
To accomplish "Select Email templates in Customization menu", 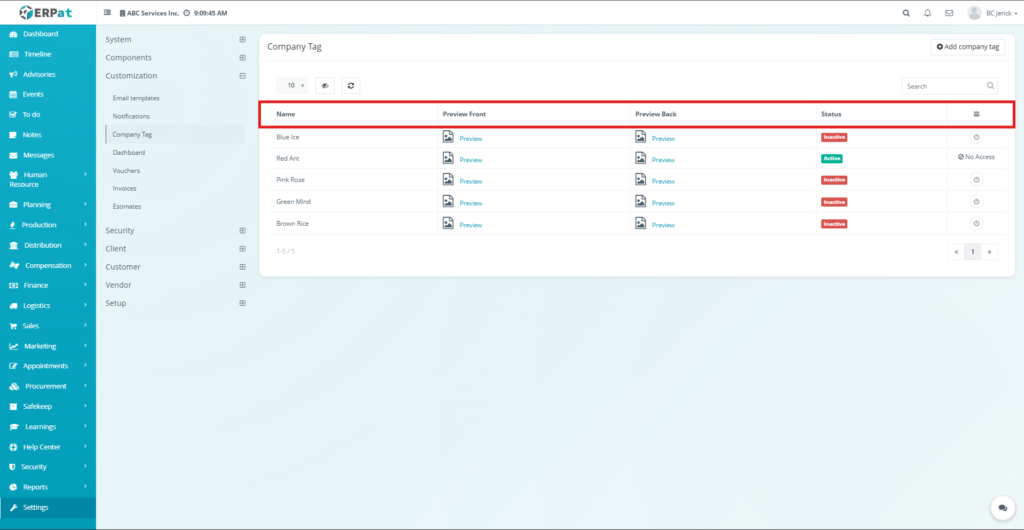I will coord(136,98).
